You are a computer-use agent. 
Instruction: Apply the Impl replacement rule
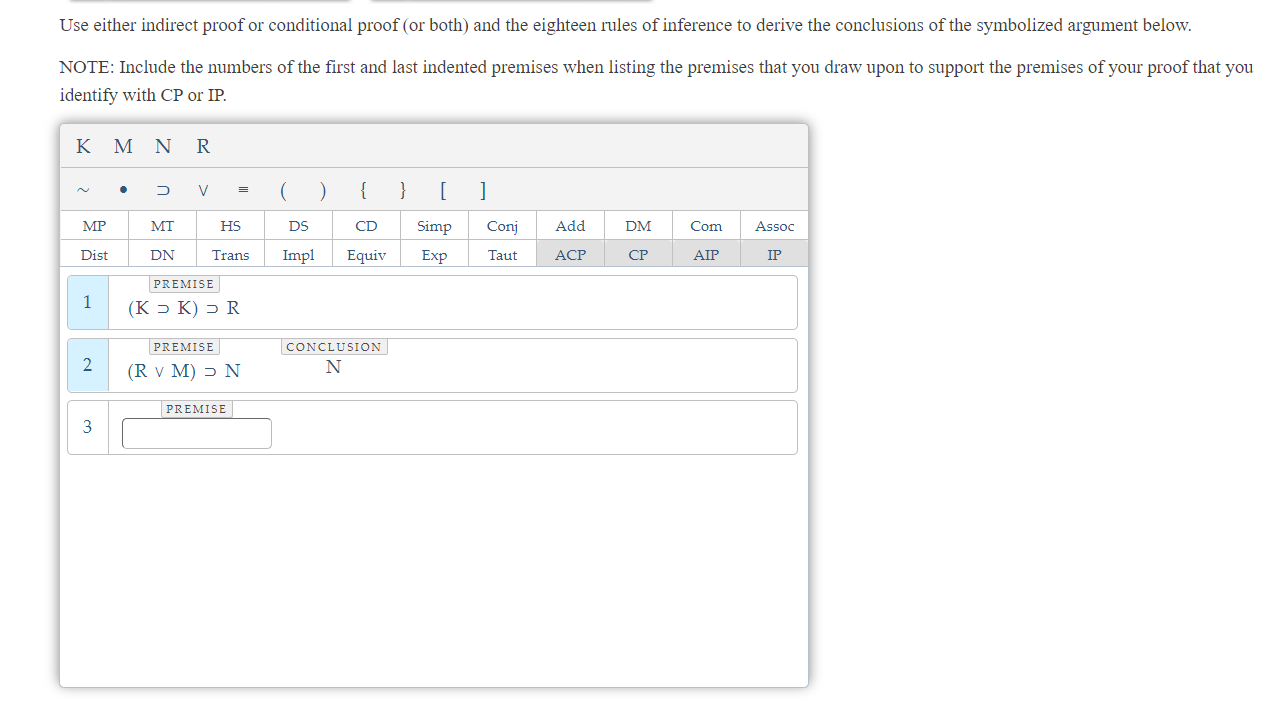298,254
